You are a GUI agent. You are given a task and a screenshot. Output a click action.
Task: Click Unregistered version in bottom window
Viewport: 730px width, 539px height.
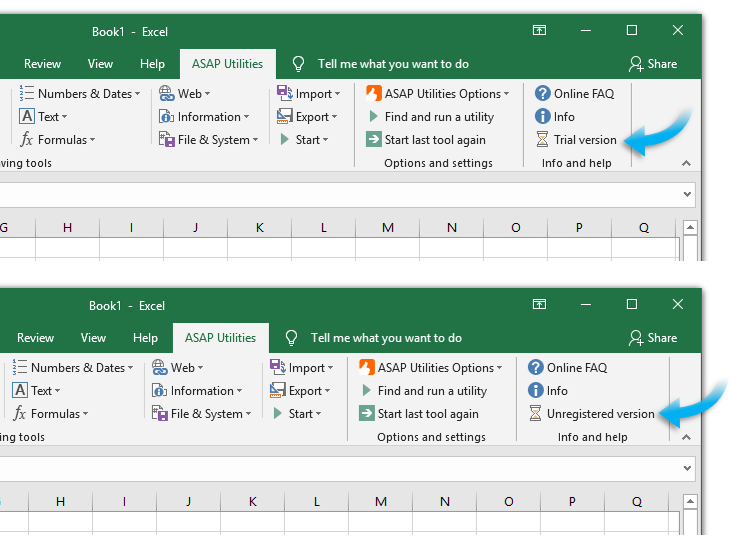[x=591, y=413]
